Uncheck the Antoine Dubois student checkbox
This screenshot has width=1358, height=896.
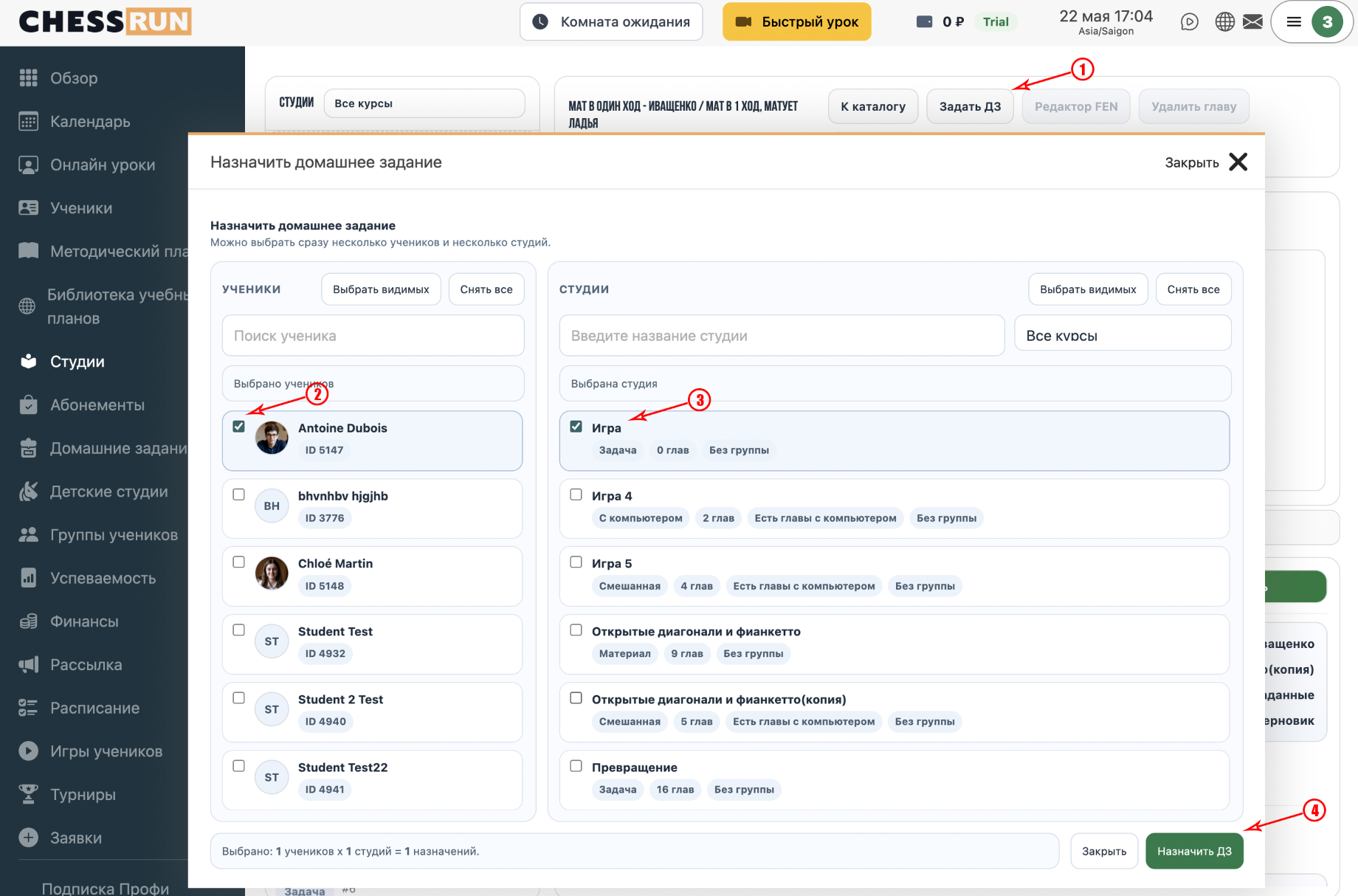click(x=238, y=427)
